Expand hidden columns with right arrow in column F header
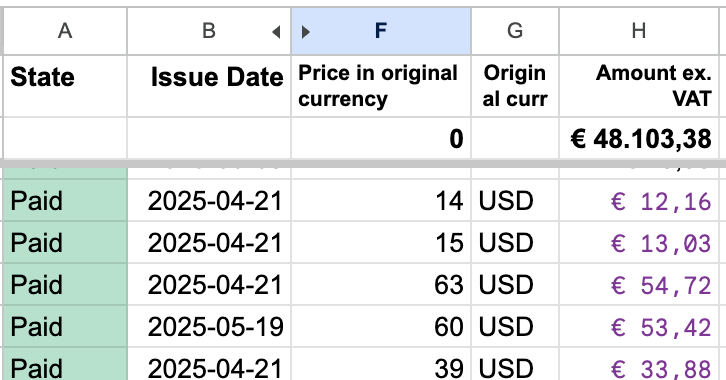 point(305,32)
